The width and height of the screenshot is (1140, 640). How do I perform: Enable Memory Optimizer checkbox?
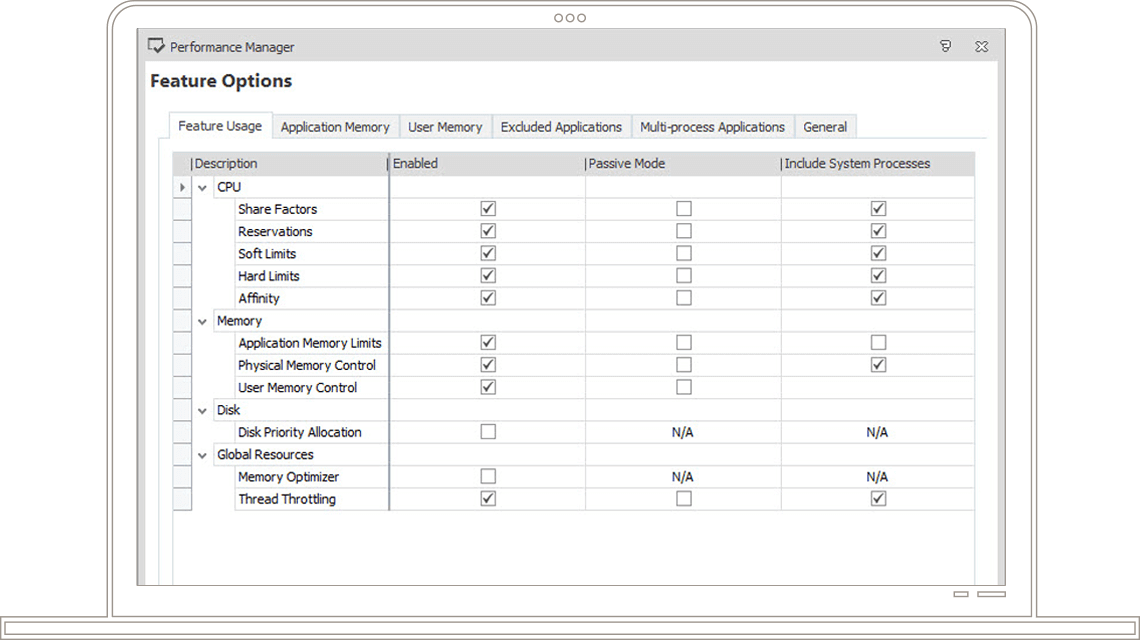click(488, 476)
